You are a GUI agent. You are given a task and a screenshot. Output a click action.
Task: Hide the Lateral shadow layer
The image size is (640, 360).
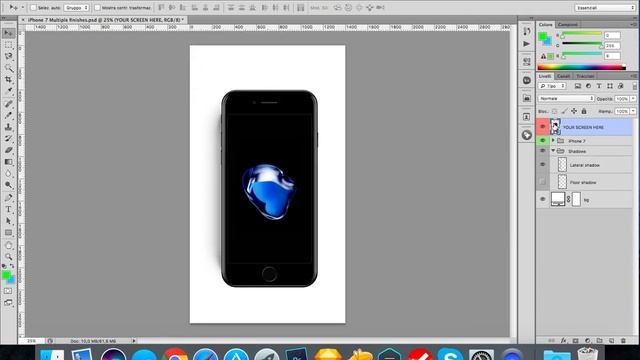[542, 164]
